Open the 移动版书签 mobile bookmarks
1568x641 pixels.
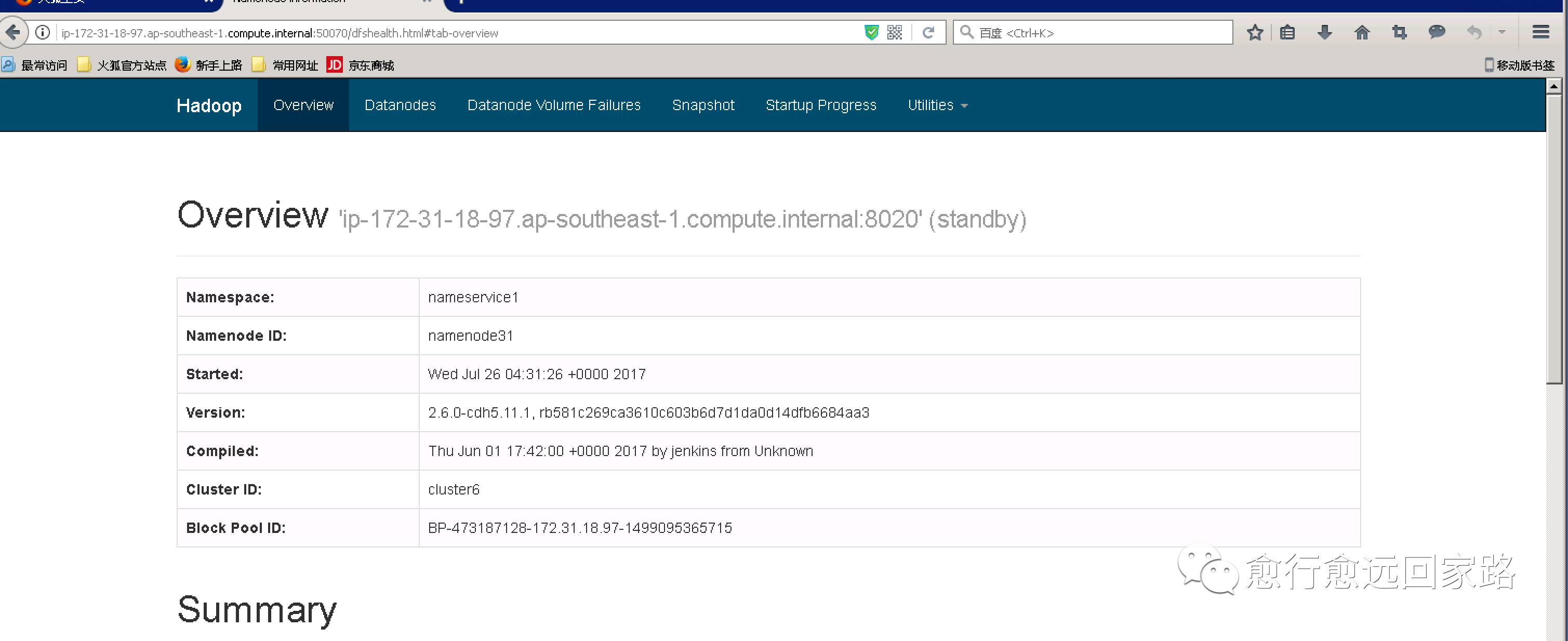[x=1520, y=65]
